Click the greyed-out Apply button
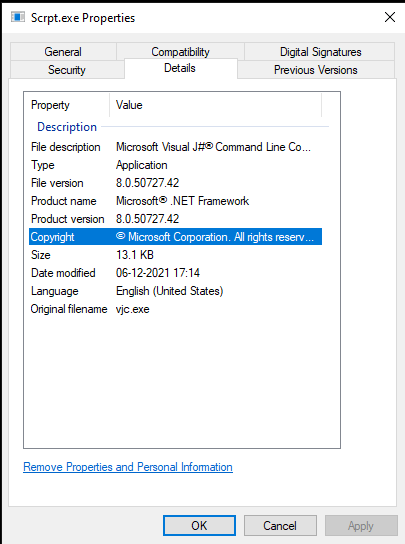Screen dimensions: 405x544 (361, 525)
